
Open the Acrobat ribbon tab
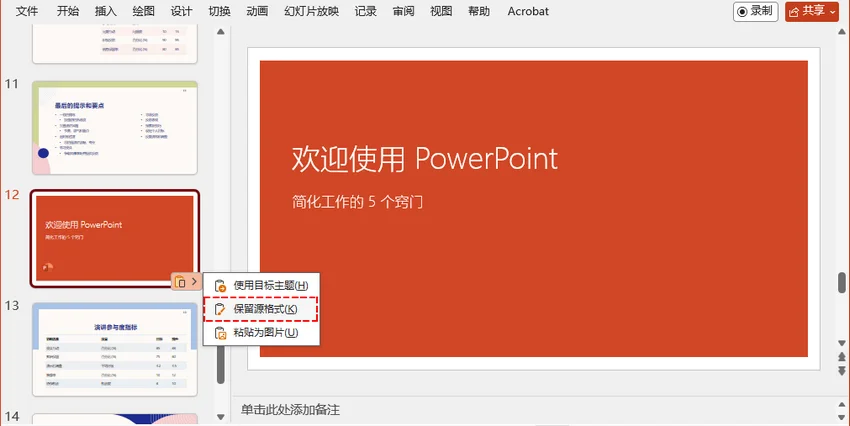[528, 11]
